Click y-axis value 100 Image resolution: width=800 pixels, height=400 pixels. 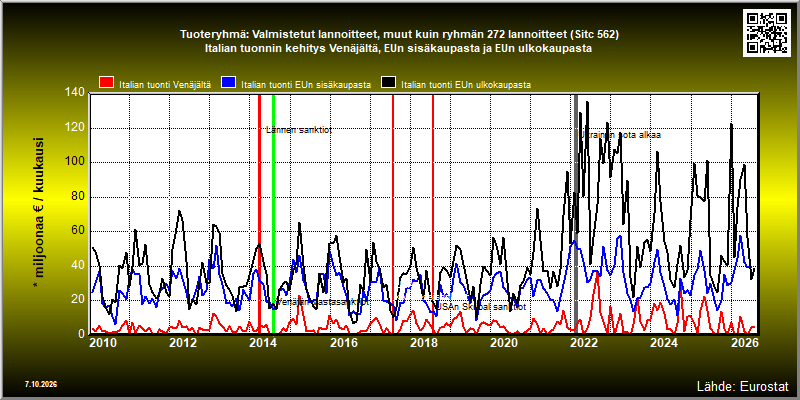76,162
